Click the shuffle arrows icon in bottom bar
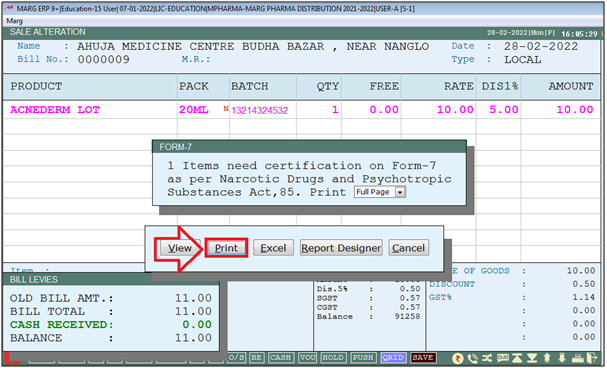Screen dimensions: 607x368 [488, 358]
